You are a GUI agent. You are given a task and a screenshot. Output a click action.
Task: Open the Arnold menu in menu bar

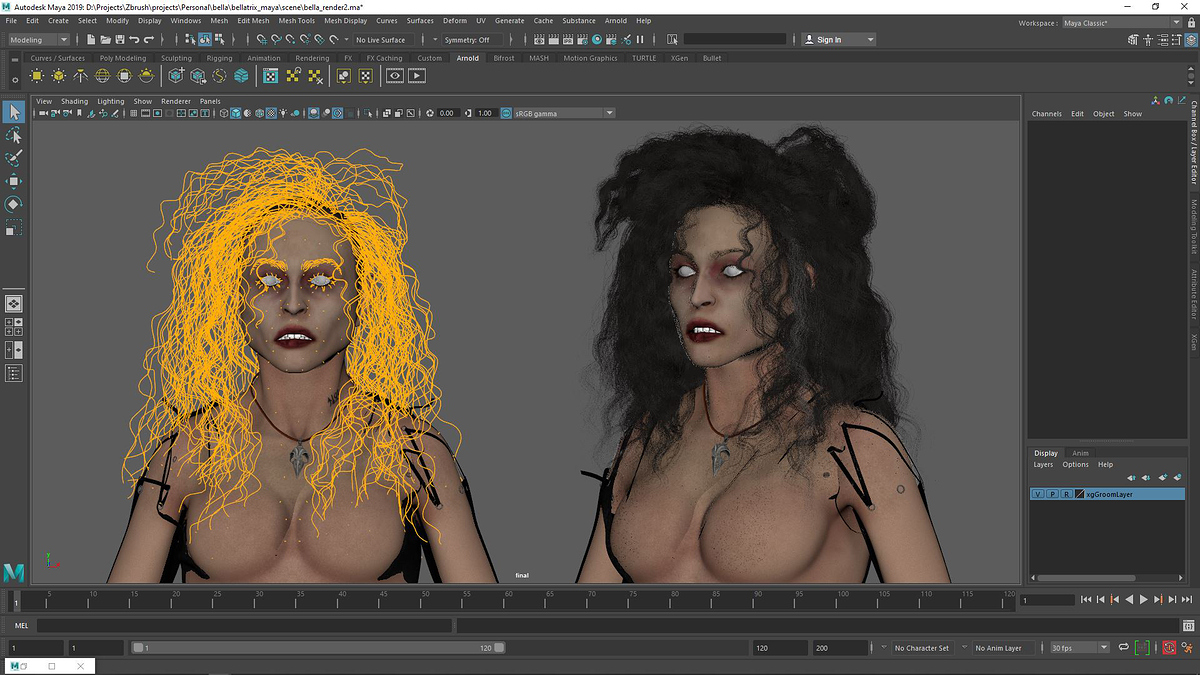click(616, 20)
